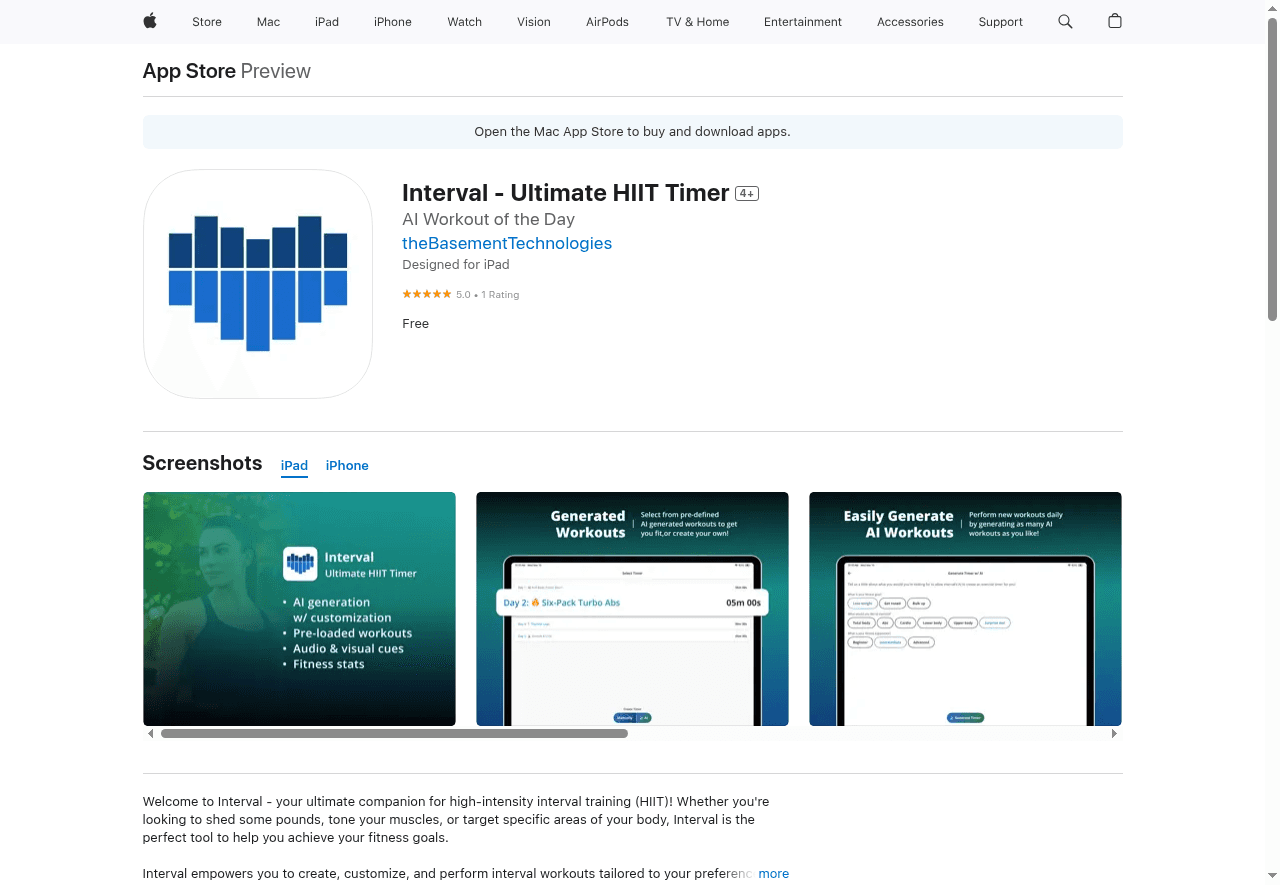Viewport: 1280px width, 885px height.
Task: Switch to iPhone screenshots tab
Action: click(x=347, y=466)
